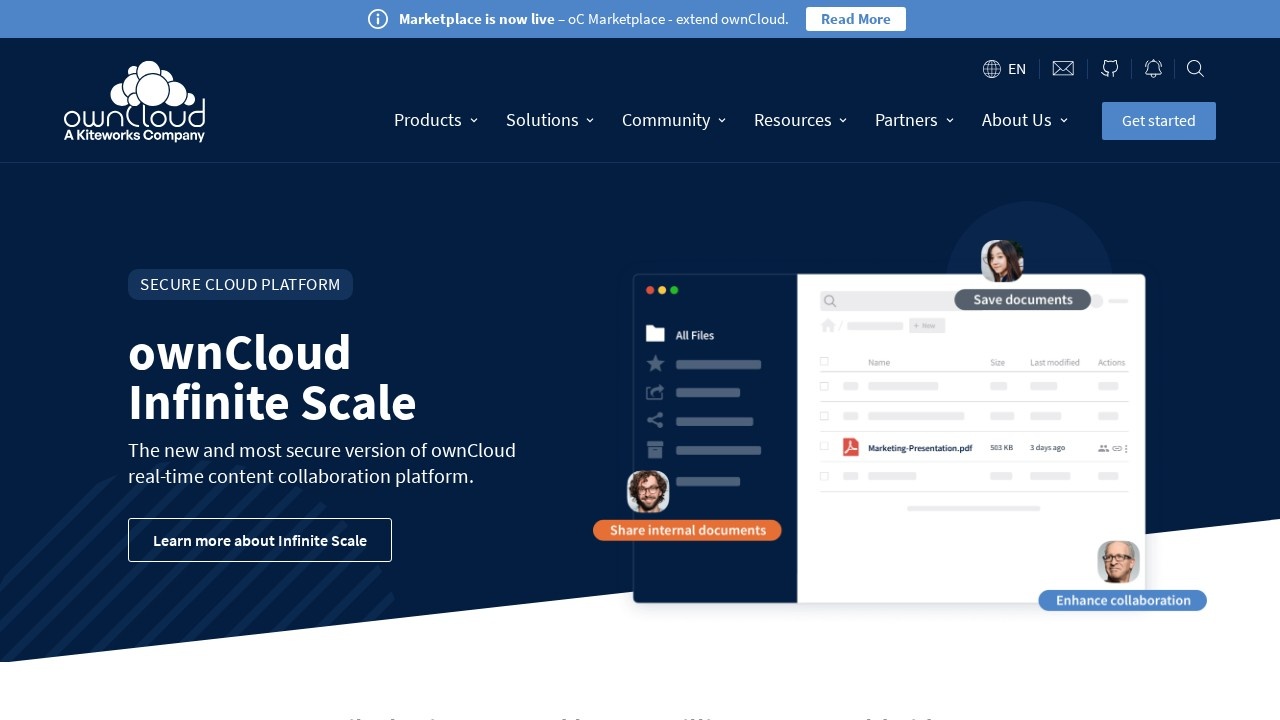Open the About Us menu
This screenshot has height=720, width=1280.
tap(1017, 120)
